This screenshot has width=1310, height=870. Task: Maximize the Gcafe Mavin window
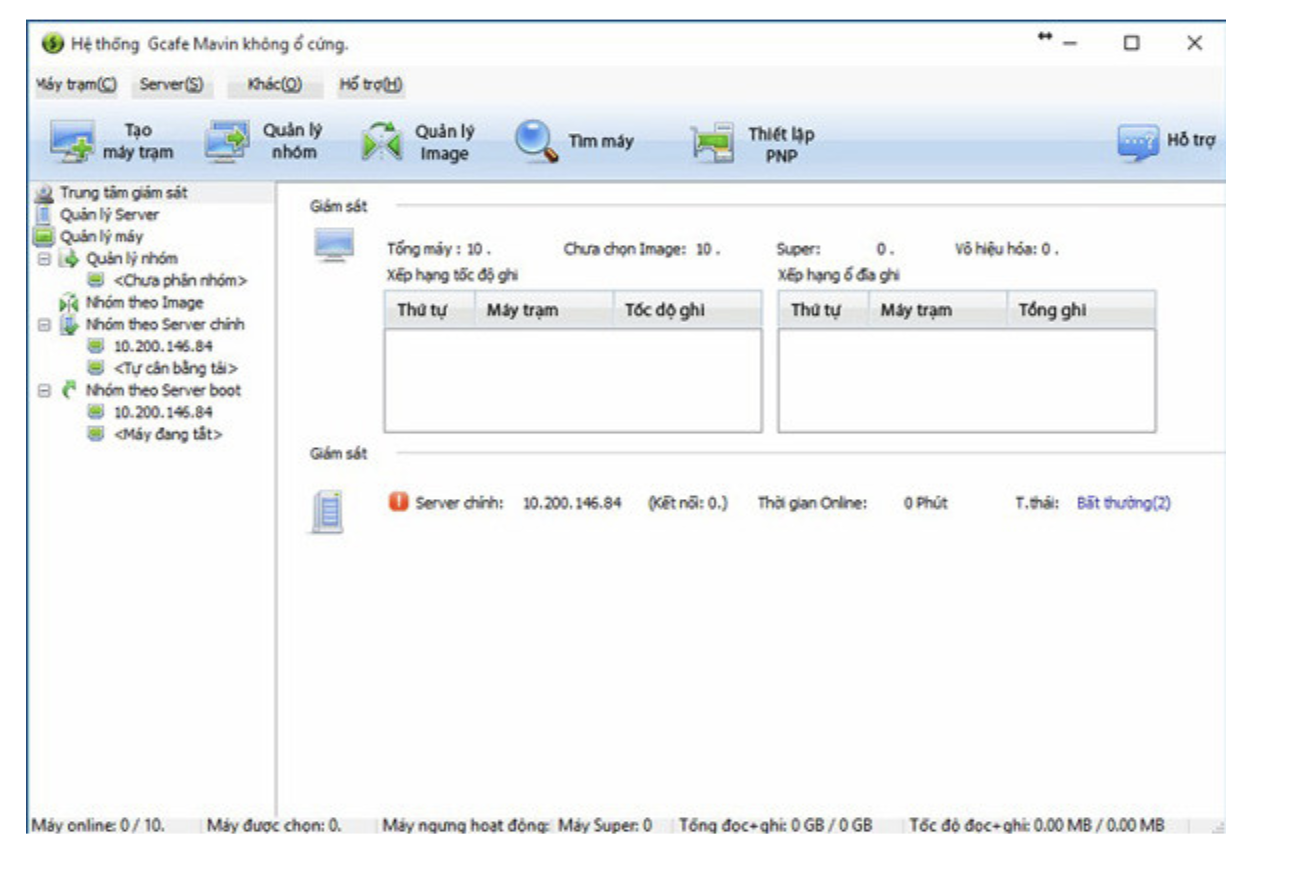point(1131,44)
